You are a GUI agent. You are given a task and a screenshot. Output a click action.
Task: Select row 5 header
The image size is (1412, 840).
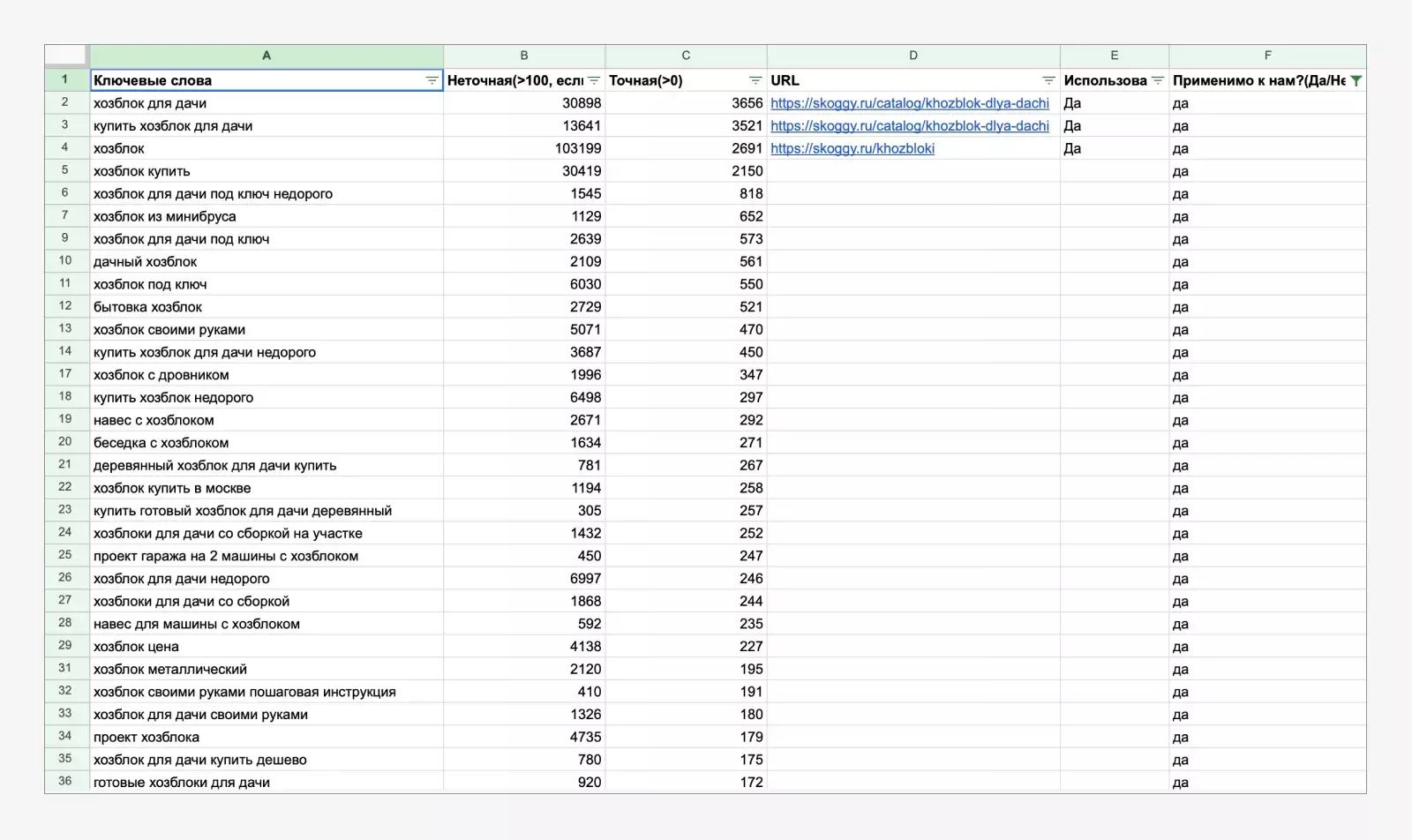(x=66, y=171)
